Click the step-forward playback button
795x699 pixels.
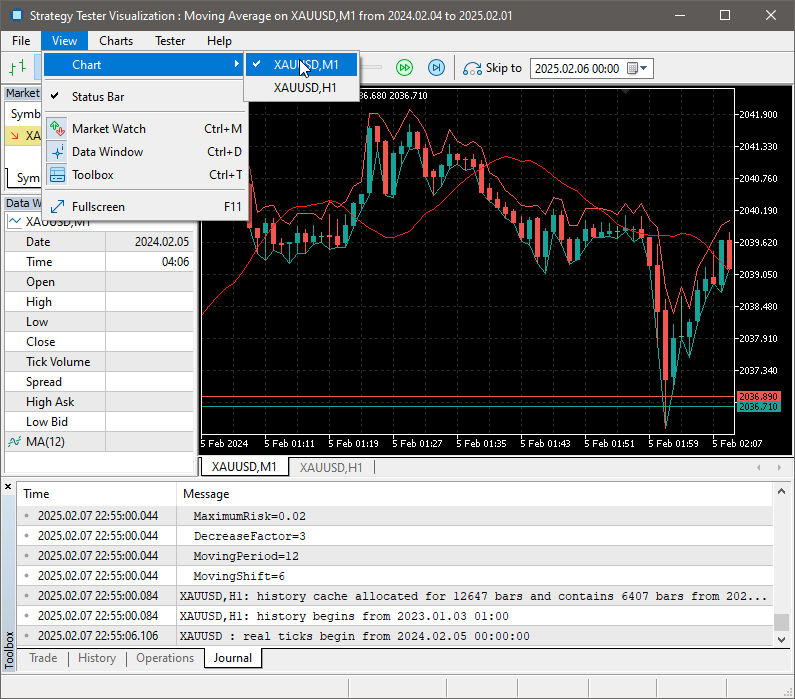click(x=436, y=67)
